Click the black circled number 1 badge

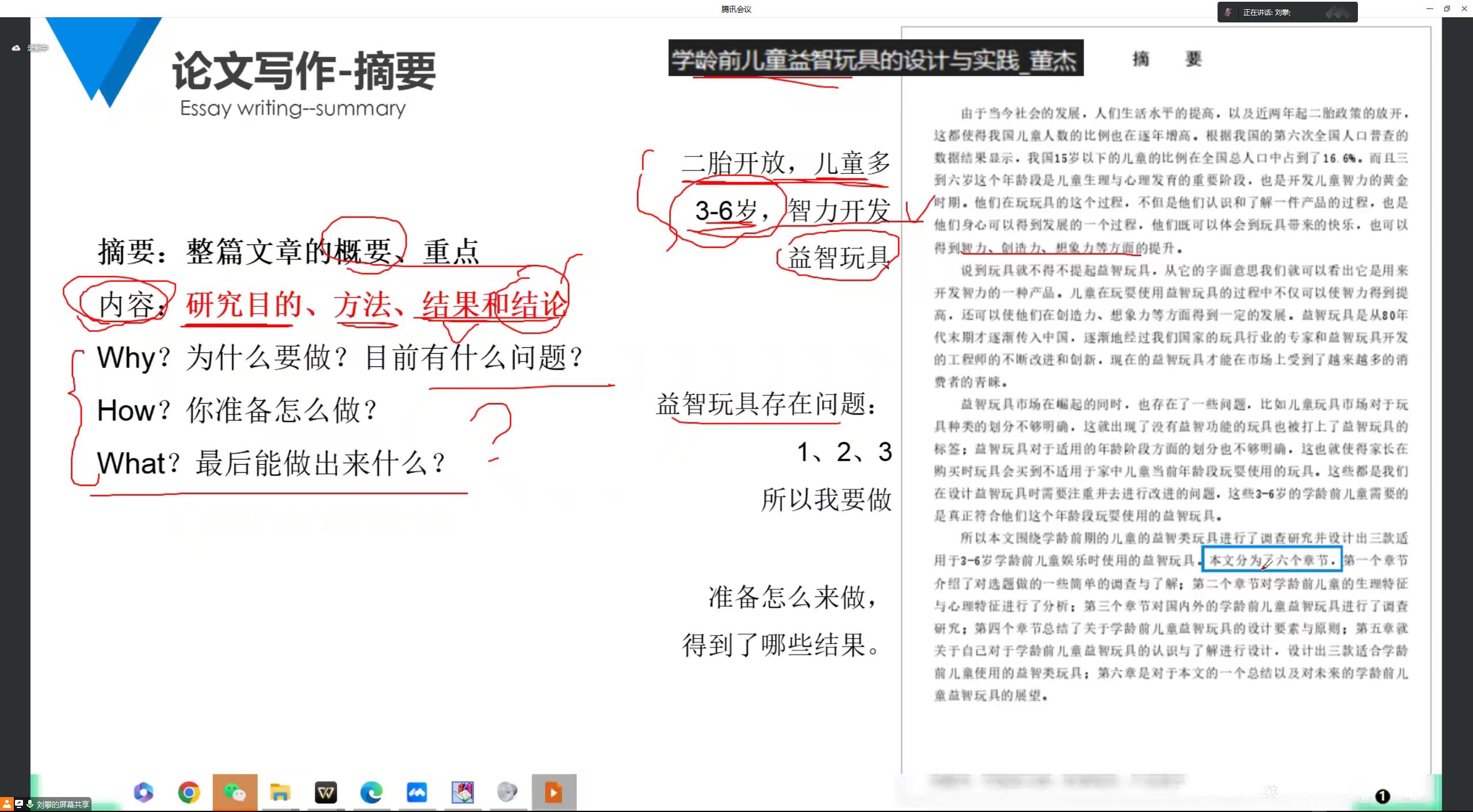tap(1382, 796)
